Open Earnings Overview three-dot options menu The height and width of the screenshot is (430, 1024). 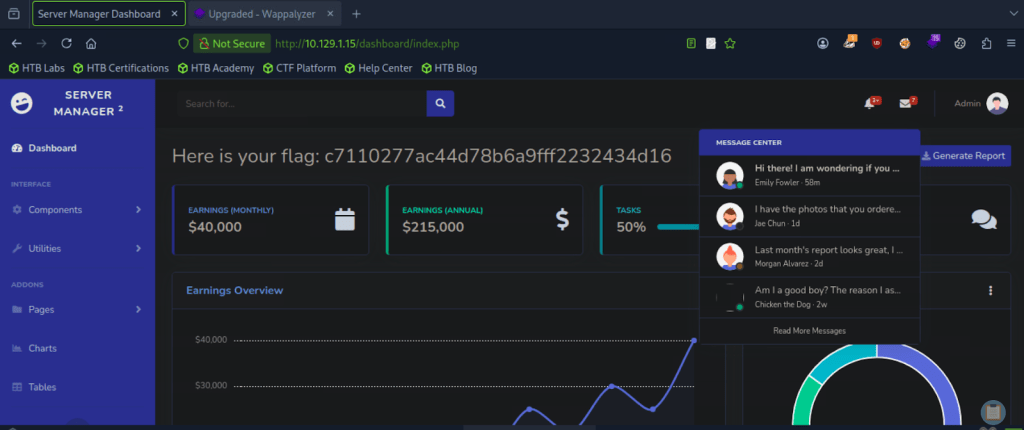(x=990, y=291)
